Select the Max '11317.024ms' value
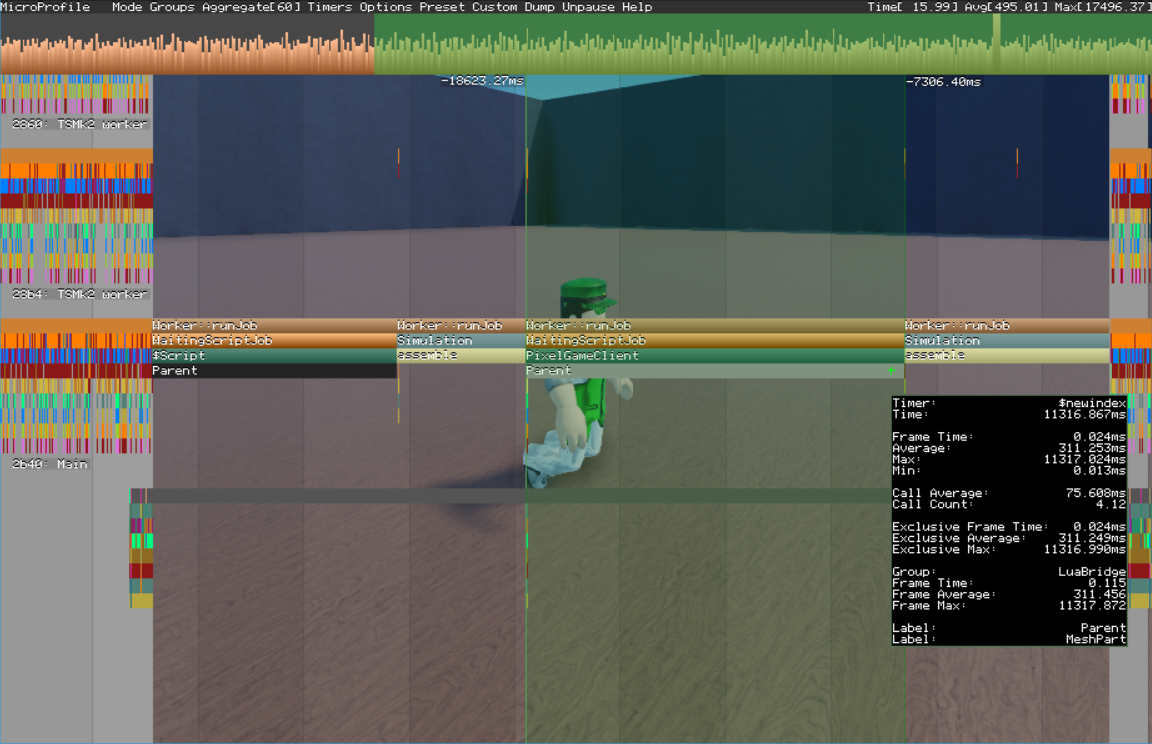 [1084, 459]
